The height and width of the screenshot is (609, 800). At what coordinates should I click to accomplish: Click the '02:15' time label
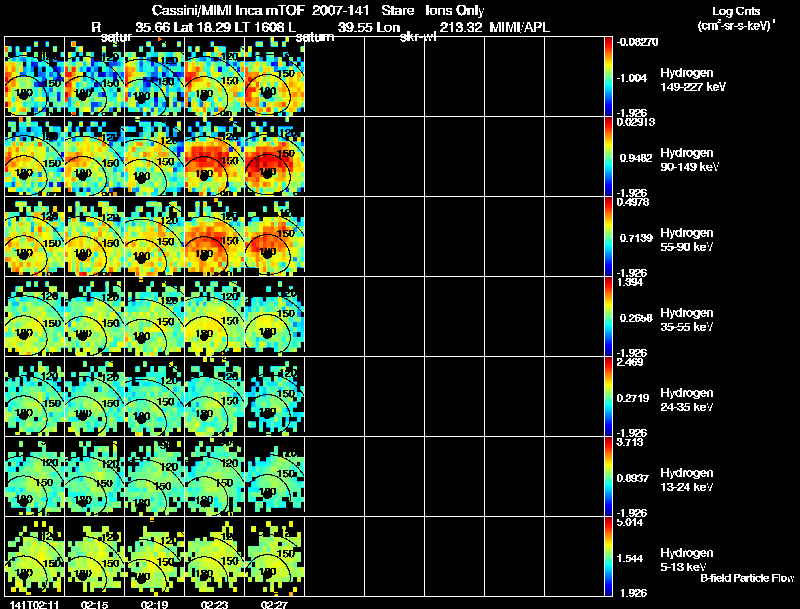tap(94, 604)
